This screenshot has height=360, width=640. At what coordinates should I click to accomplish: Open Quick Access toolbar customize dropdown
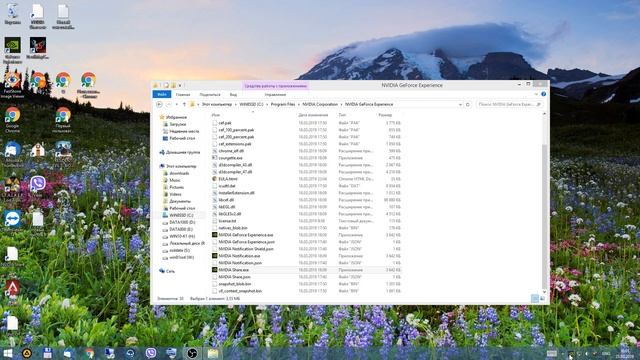point(180,85)
